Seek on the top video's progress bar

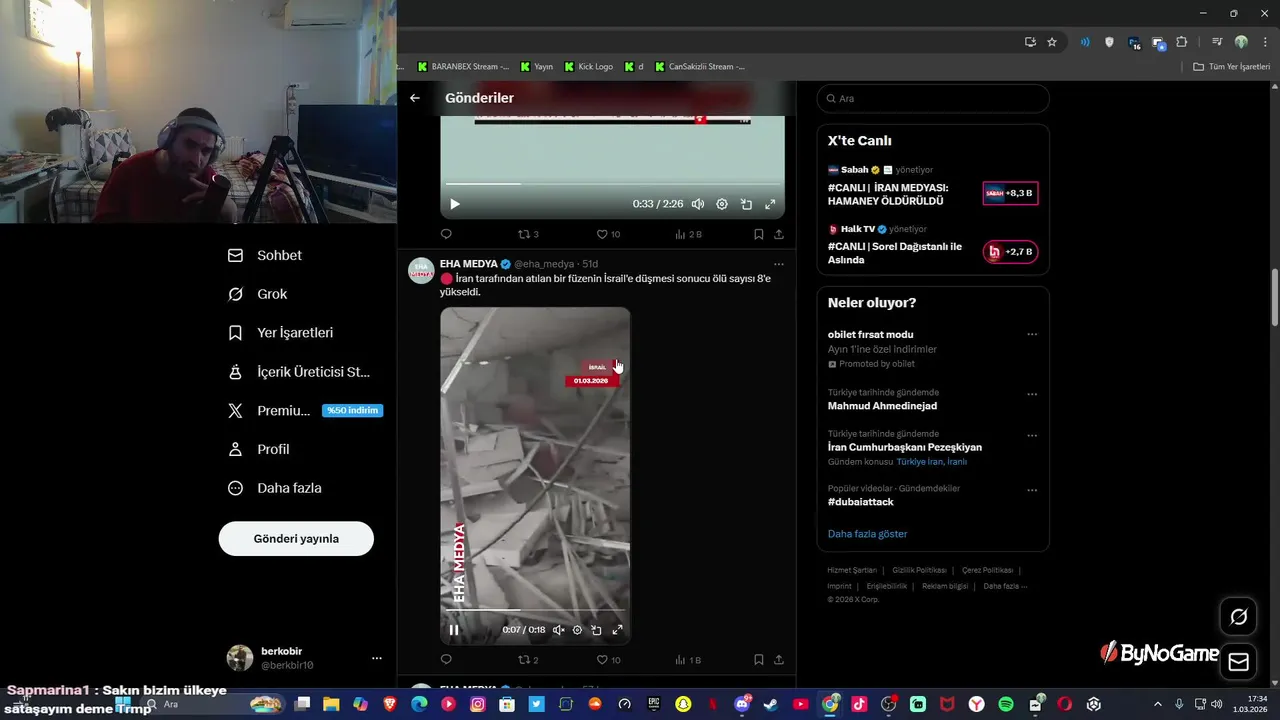coord(612,184)
